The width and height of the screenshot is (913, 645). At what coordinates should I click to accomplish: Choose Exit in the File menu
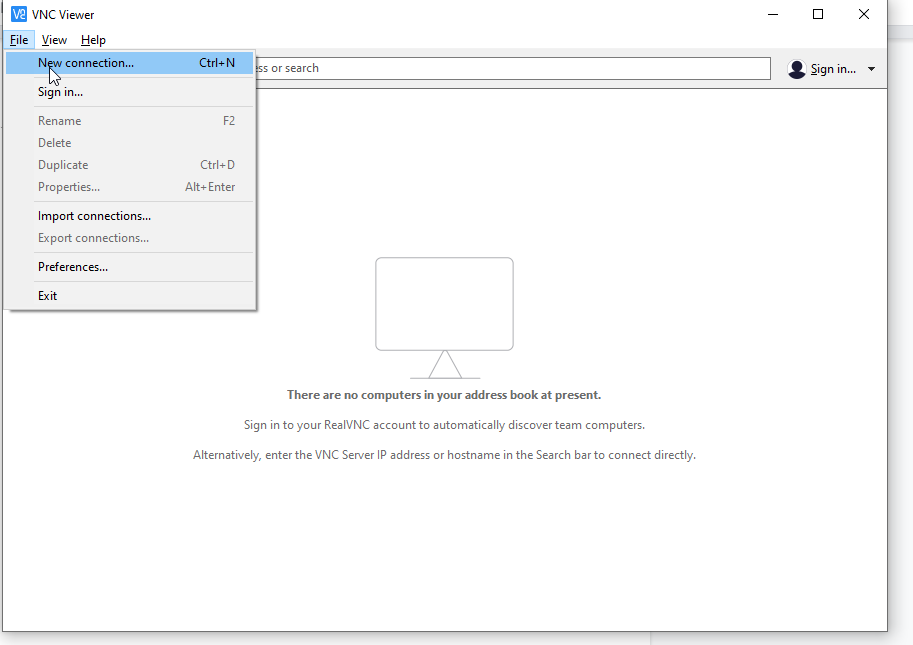129,296
